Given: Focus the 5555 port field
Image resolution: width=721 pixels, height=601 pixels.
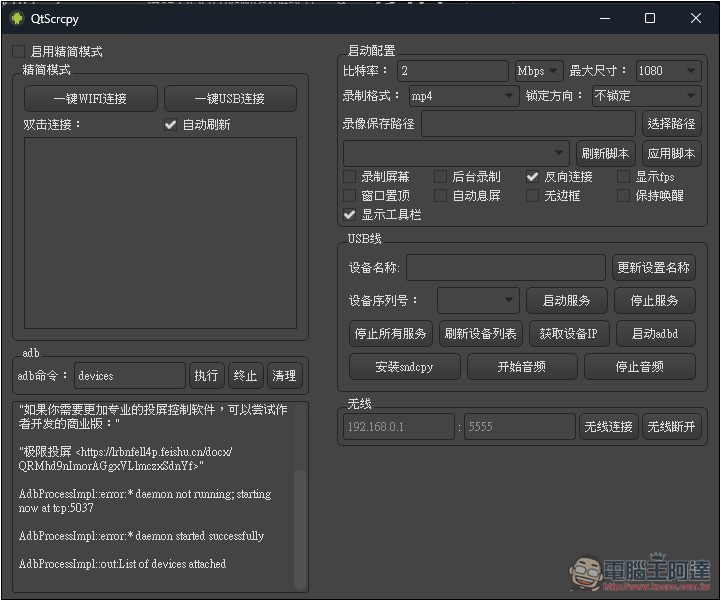Looking at the screenshot, I should (x=520, y=427).
